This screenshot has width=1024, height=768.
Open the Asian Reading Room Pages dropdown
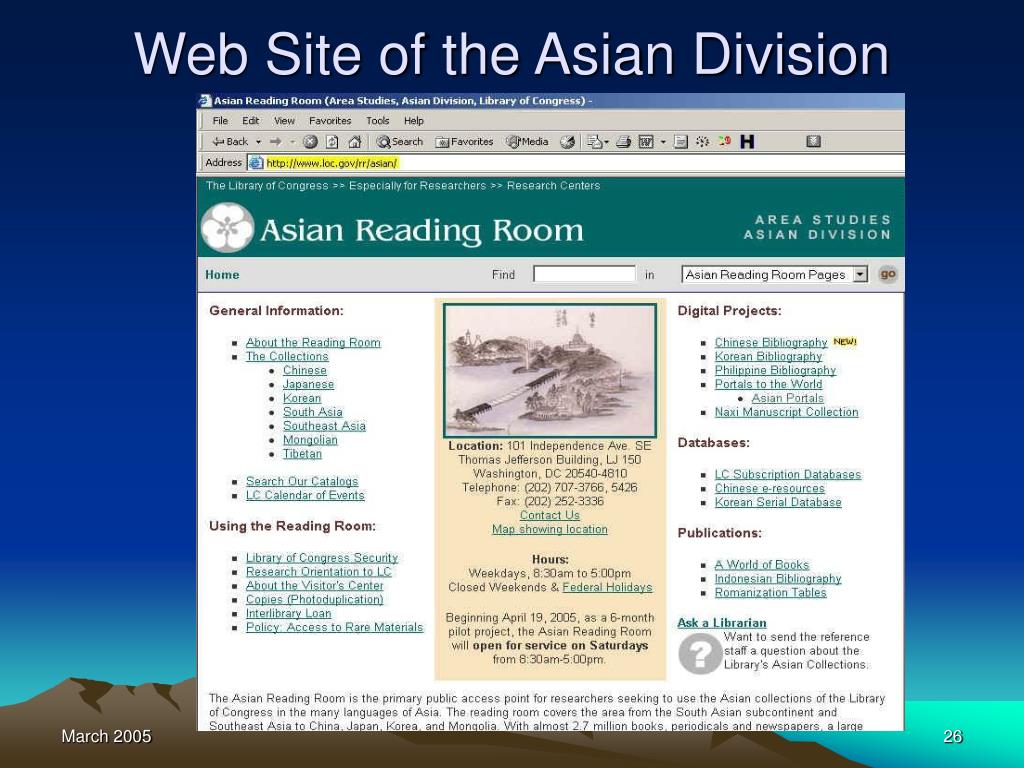pos(774,274)
